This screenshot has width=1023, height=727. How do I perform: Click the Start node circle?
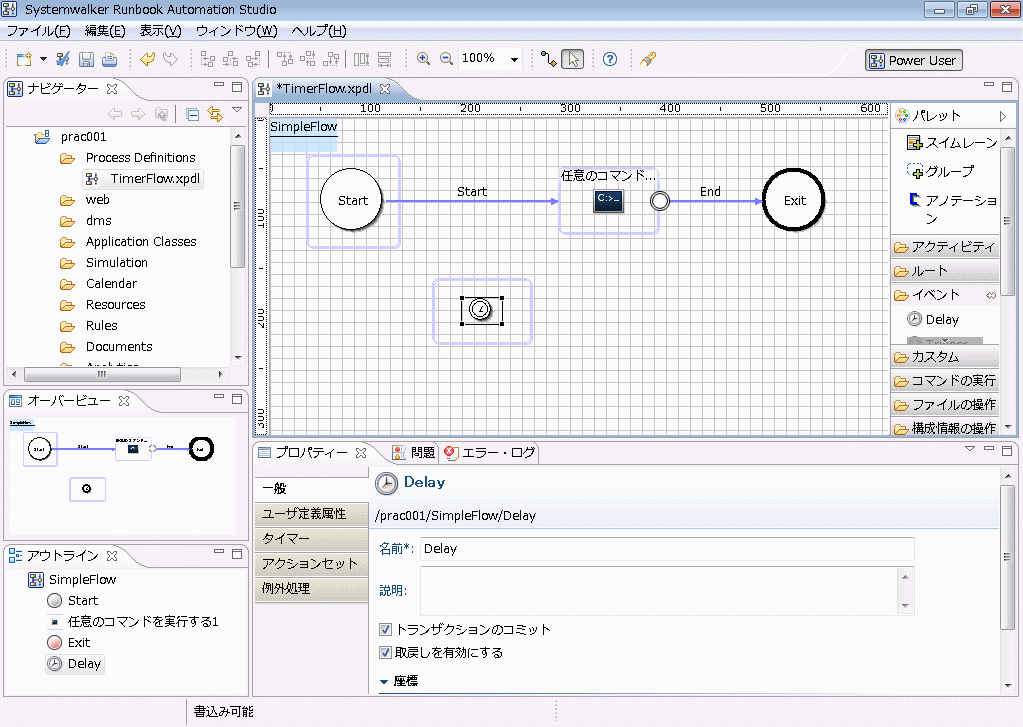tap(352, 200)
